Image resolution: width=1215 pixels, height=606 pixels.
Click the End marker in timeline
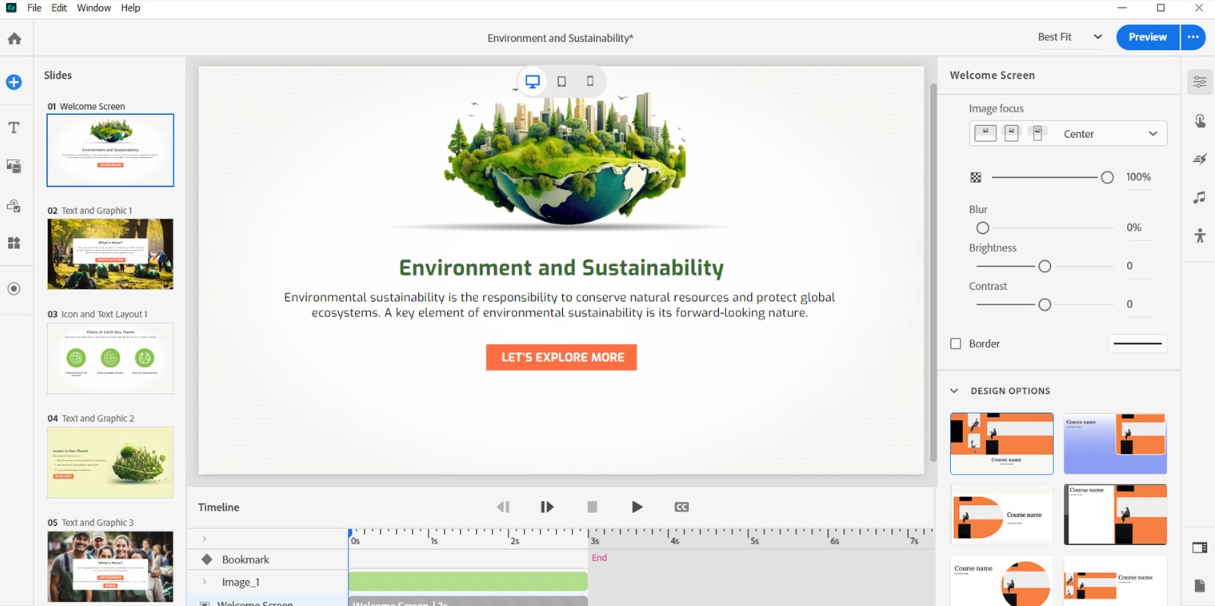(599, 558)
